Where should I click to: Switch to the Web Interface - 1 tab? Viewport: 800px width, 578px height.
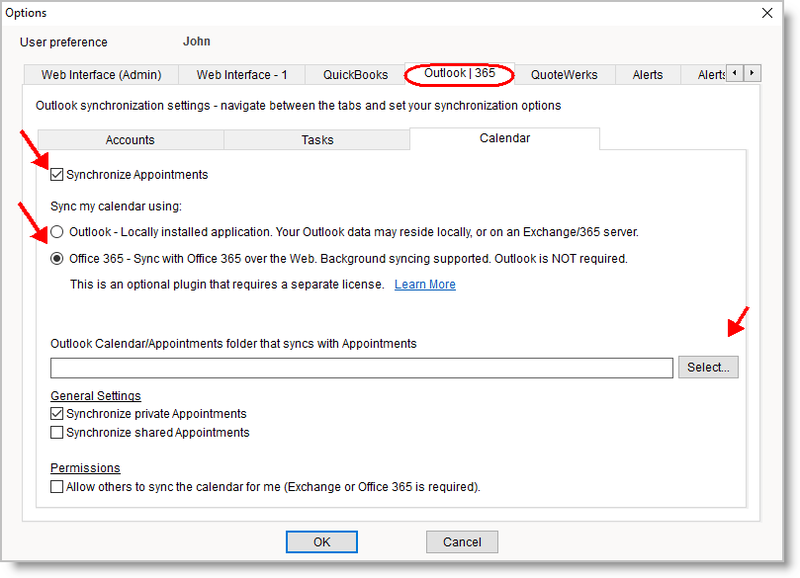[x=241, y=75]
